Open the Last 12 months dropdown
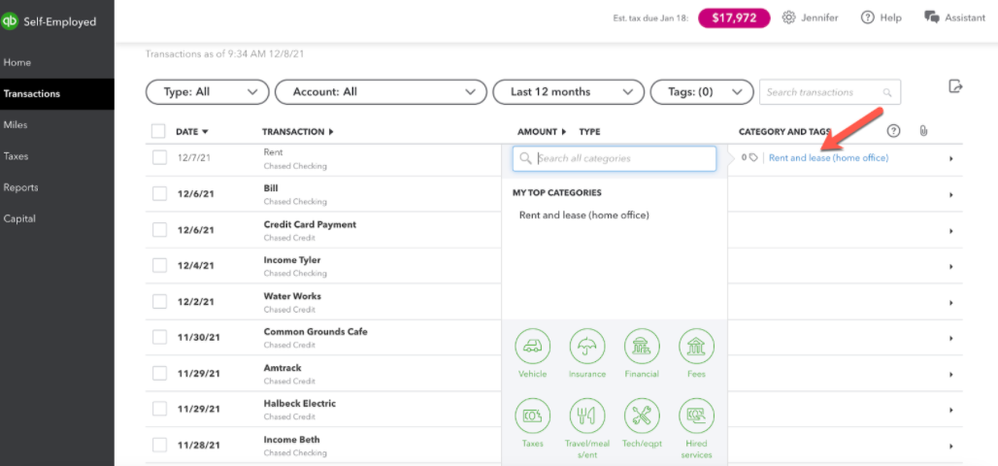This screenshot has height=466, width=998. point(568,92)
